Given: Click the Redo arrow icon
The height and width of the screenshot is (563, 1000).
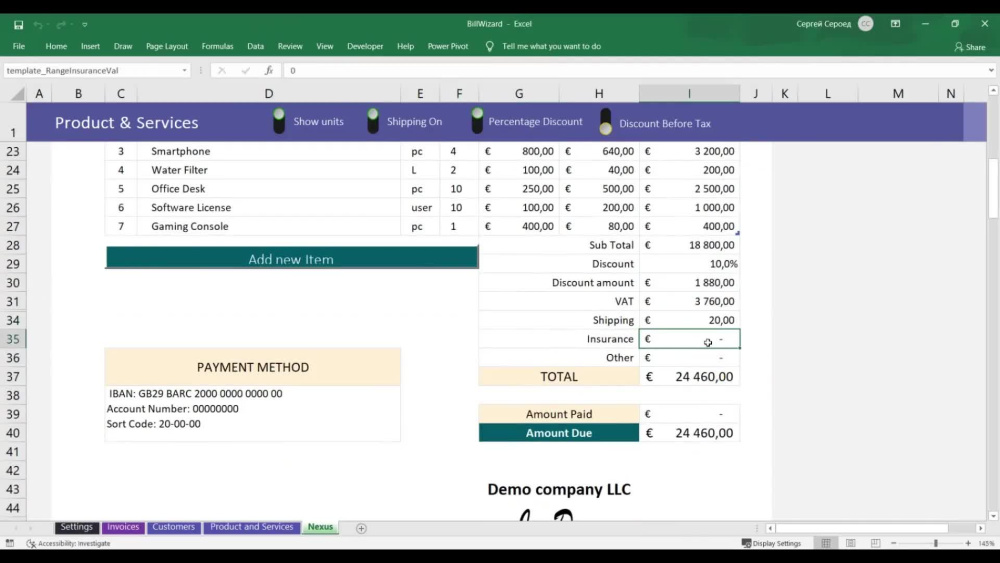Looking at the screenshot, I should tap(61, 24).
